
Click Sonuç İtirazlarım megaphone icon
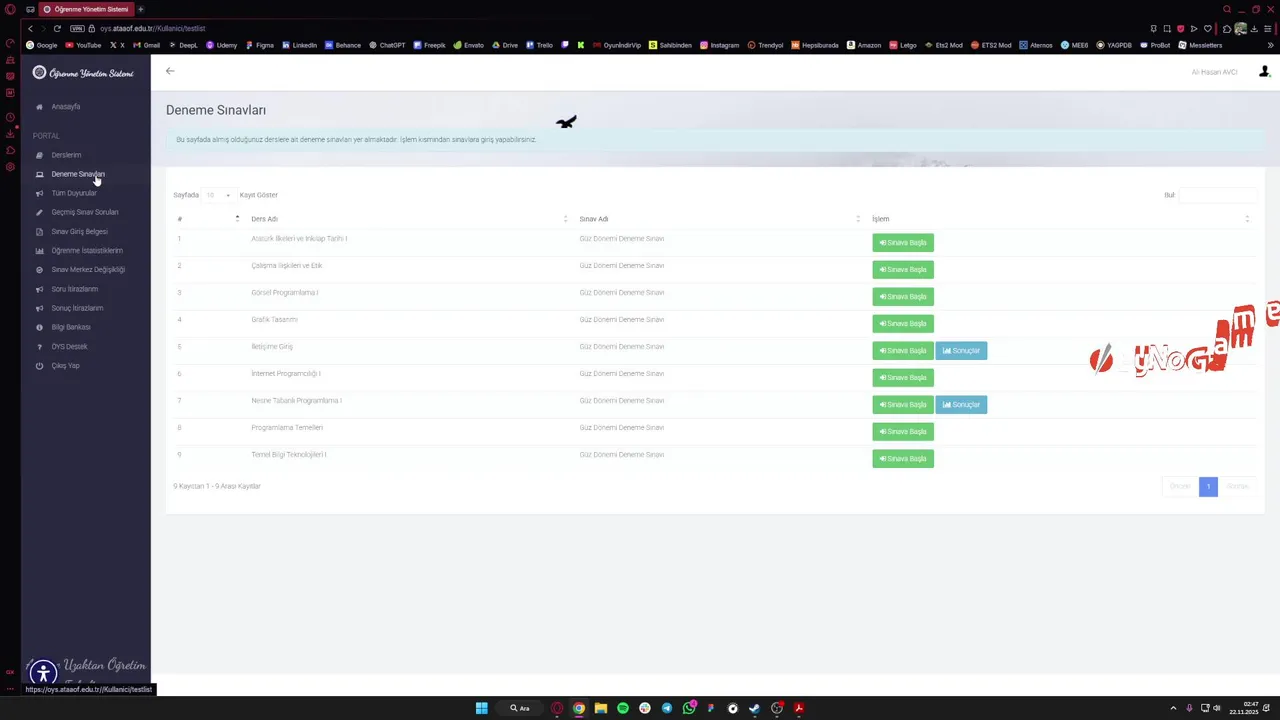coord(39,308)
